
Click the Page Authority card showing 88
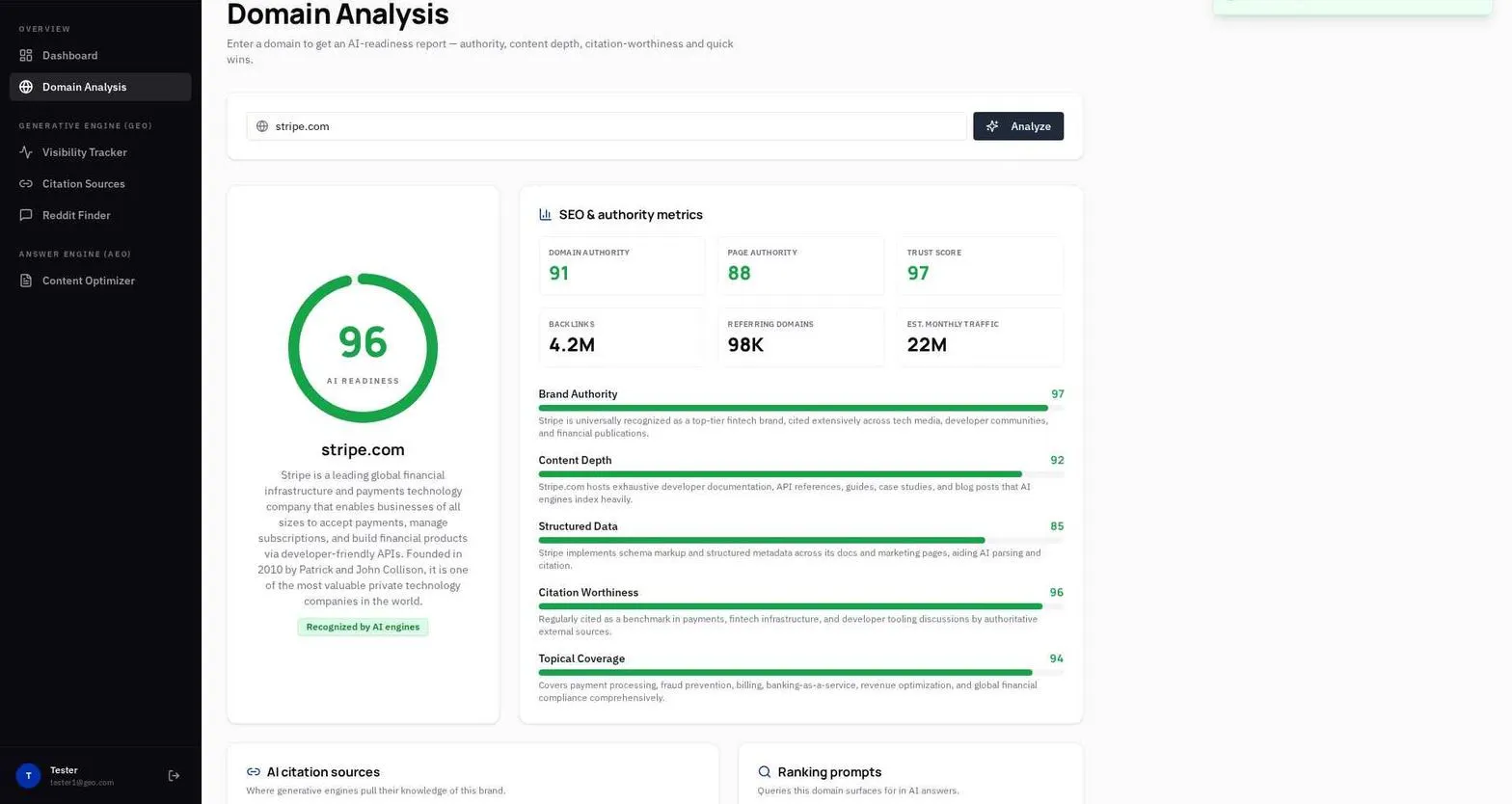[x=800, y=266]
